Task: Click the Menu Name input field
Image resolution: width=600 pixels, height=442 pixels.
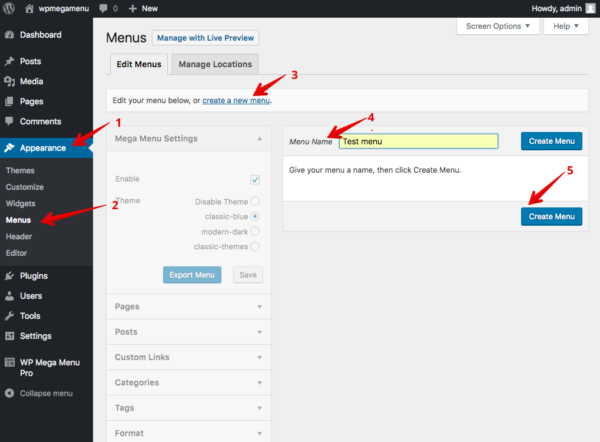Action: click(419, 141)
